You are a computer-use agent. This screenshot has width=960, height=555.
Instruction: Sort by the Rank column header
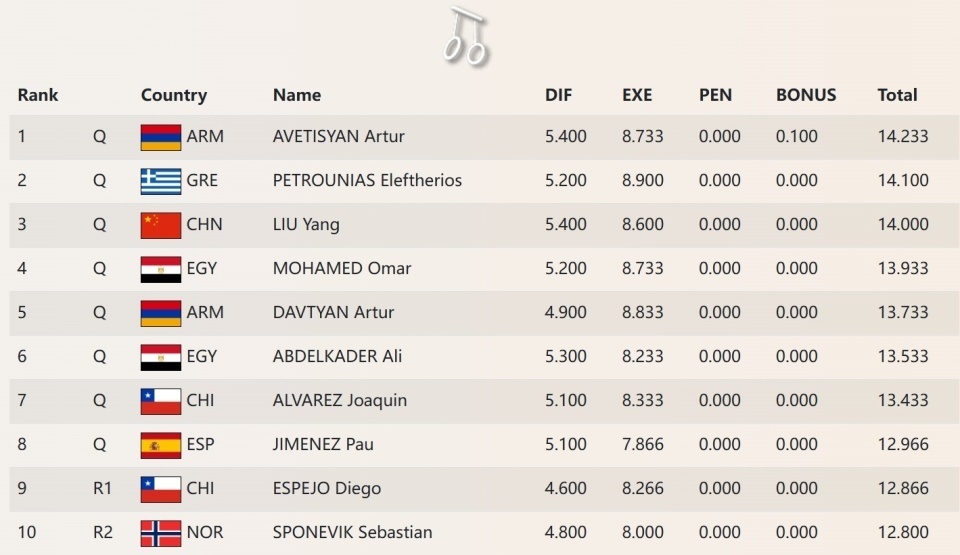(x=38, y=95)
